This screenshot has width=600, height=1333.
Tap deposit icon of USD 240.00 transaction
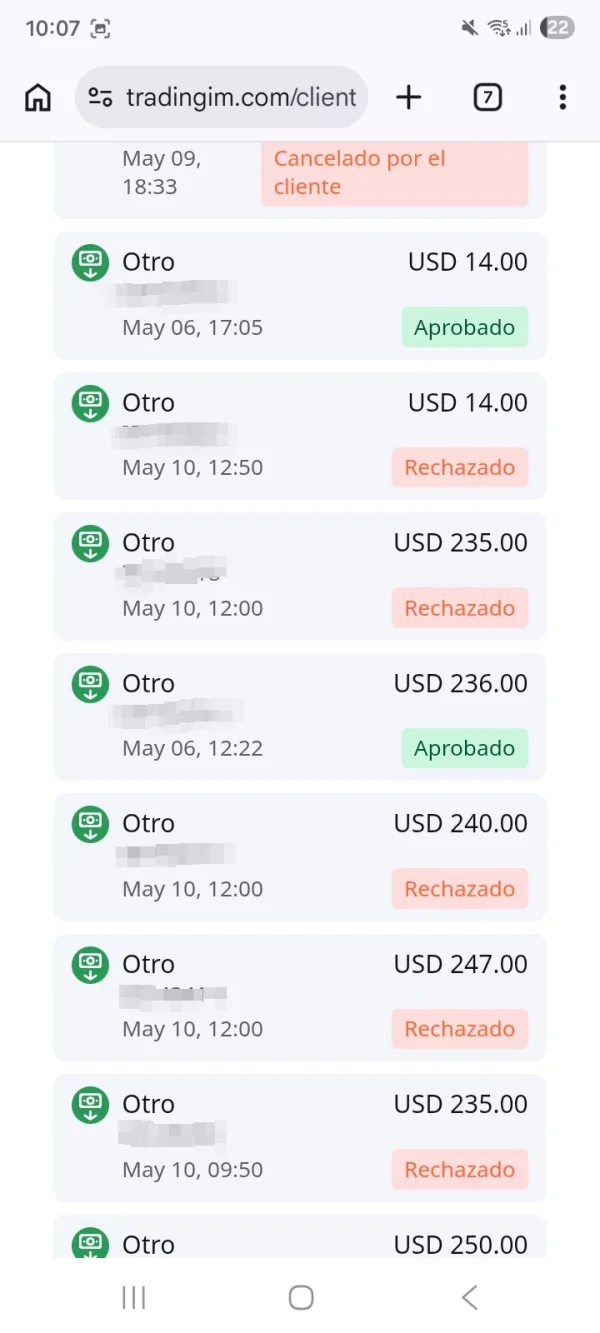[x=90, y=824]
